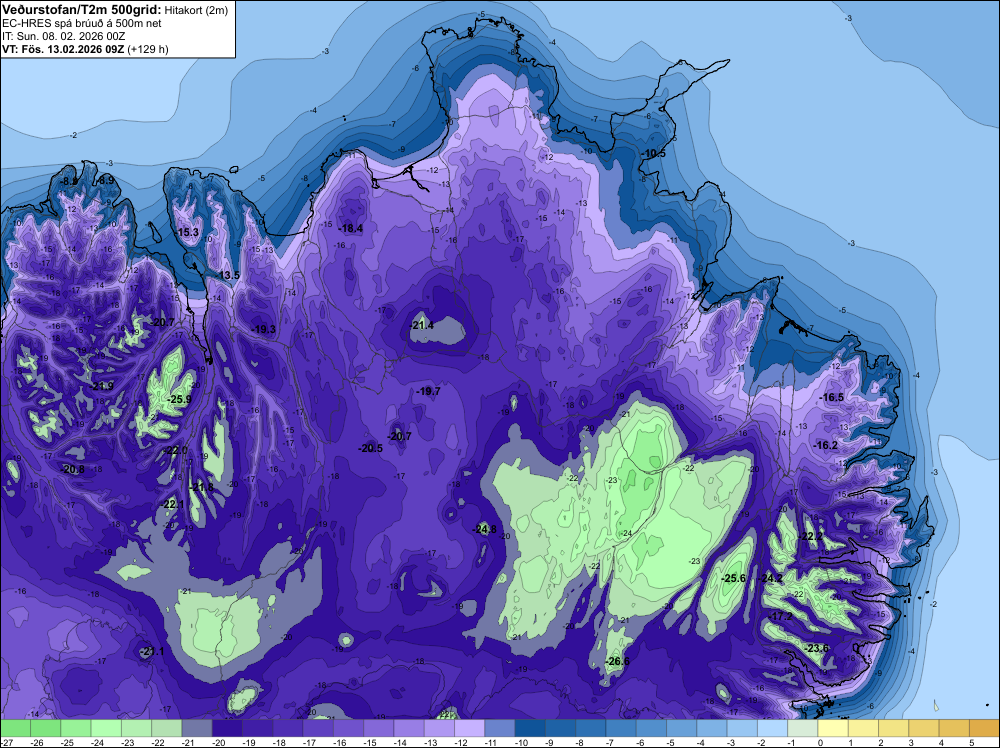
Task: Click the -19.7 temperature value on the map
Action: (428, 391)
